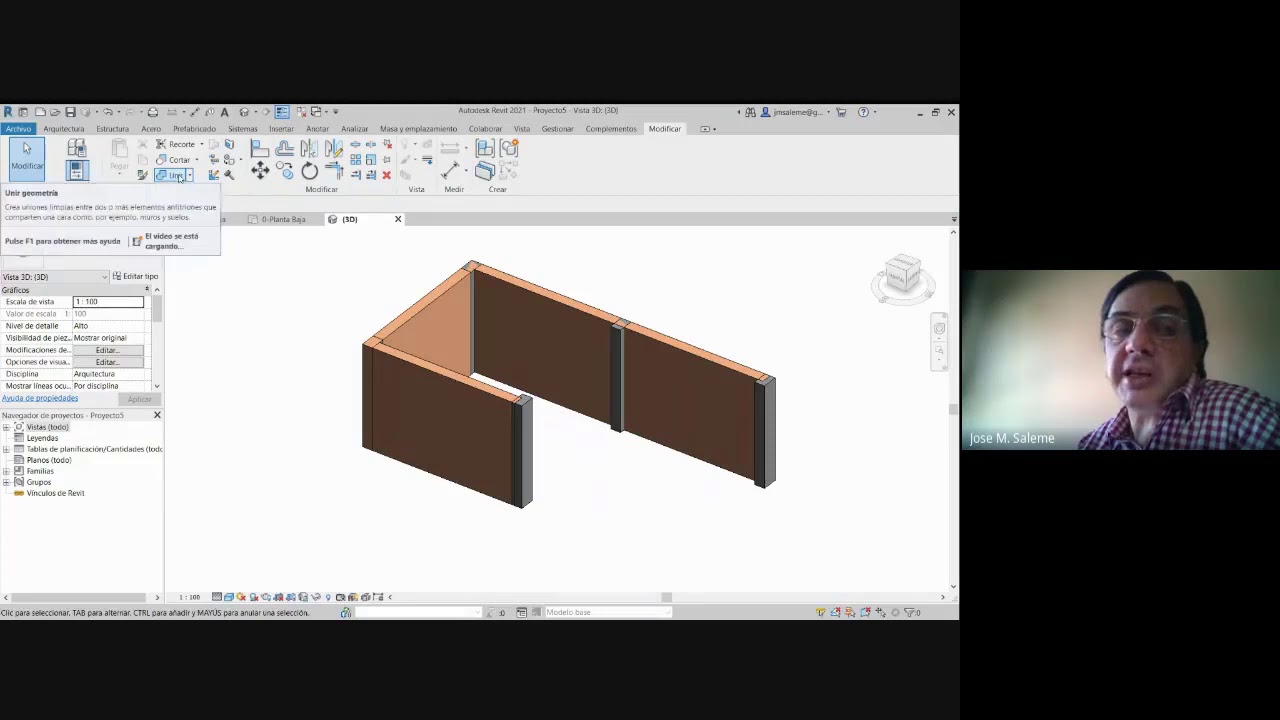Click Editar button for Opciones de visualización

(108, 362)
